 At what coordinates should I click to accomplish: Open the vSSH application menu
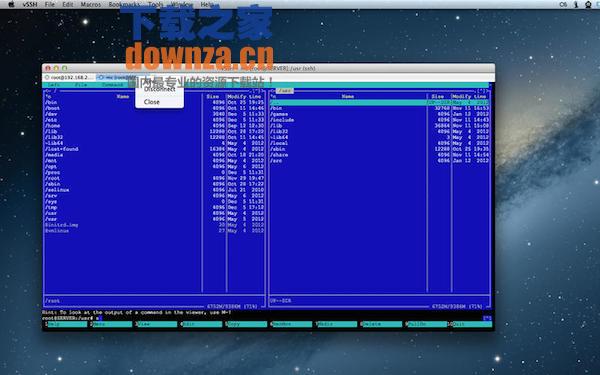[30, 5]
